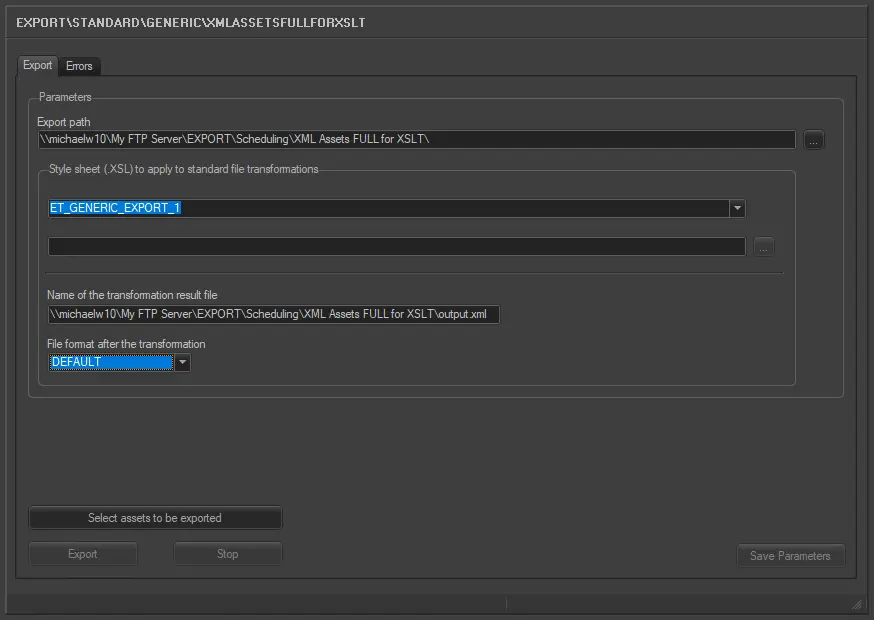Click the EXPORT\STANDARD\GENERIC title header
This screenshot has height=620, width=874.
pyautogui.click(x=191, y=22)
